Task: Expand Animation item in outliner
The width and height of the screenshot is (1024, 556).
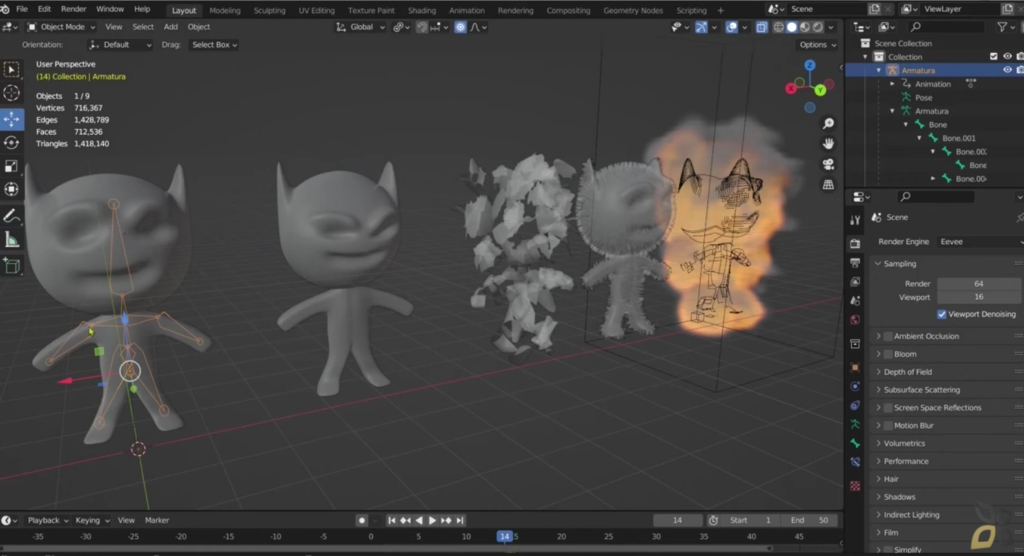Action: pos(893,84)
